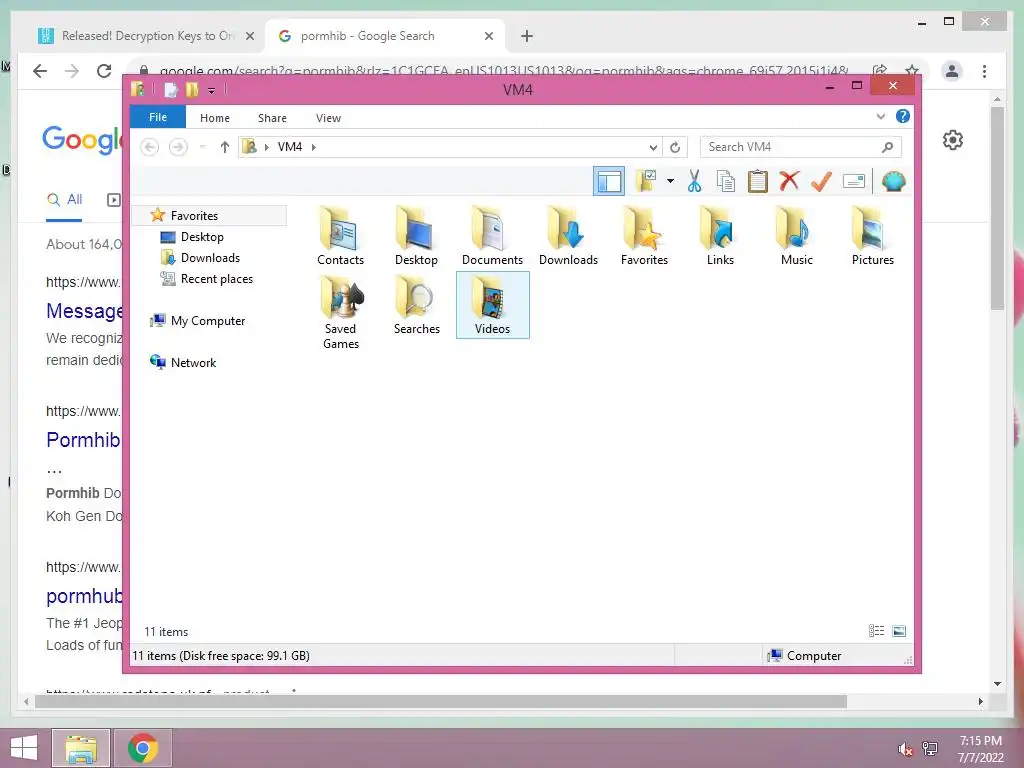Expand the VM4 breadcrumb arrow
Image resolution: width=1024 pixels, height=768 pixels.
point(313,147)
